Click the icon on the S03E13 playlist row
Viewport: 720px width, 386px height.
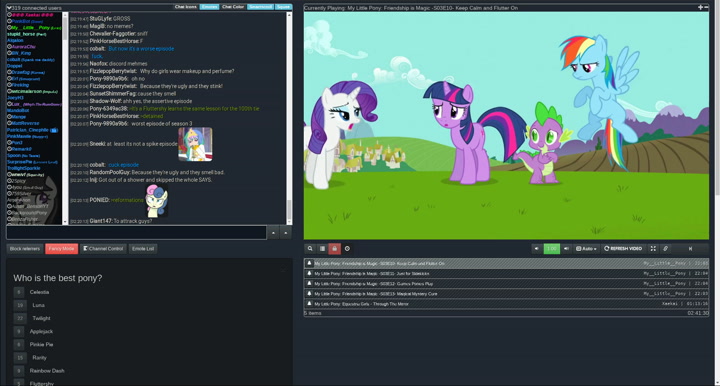click(x=309, y=293)
